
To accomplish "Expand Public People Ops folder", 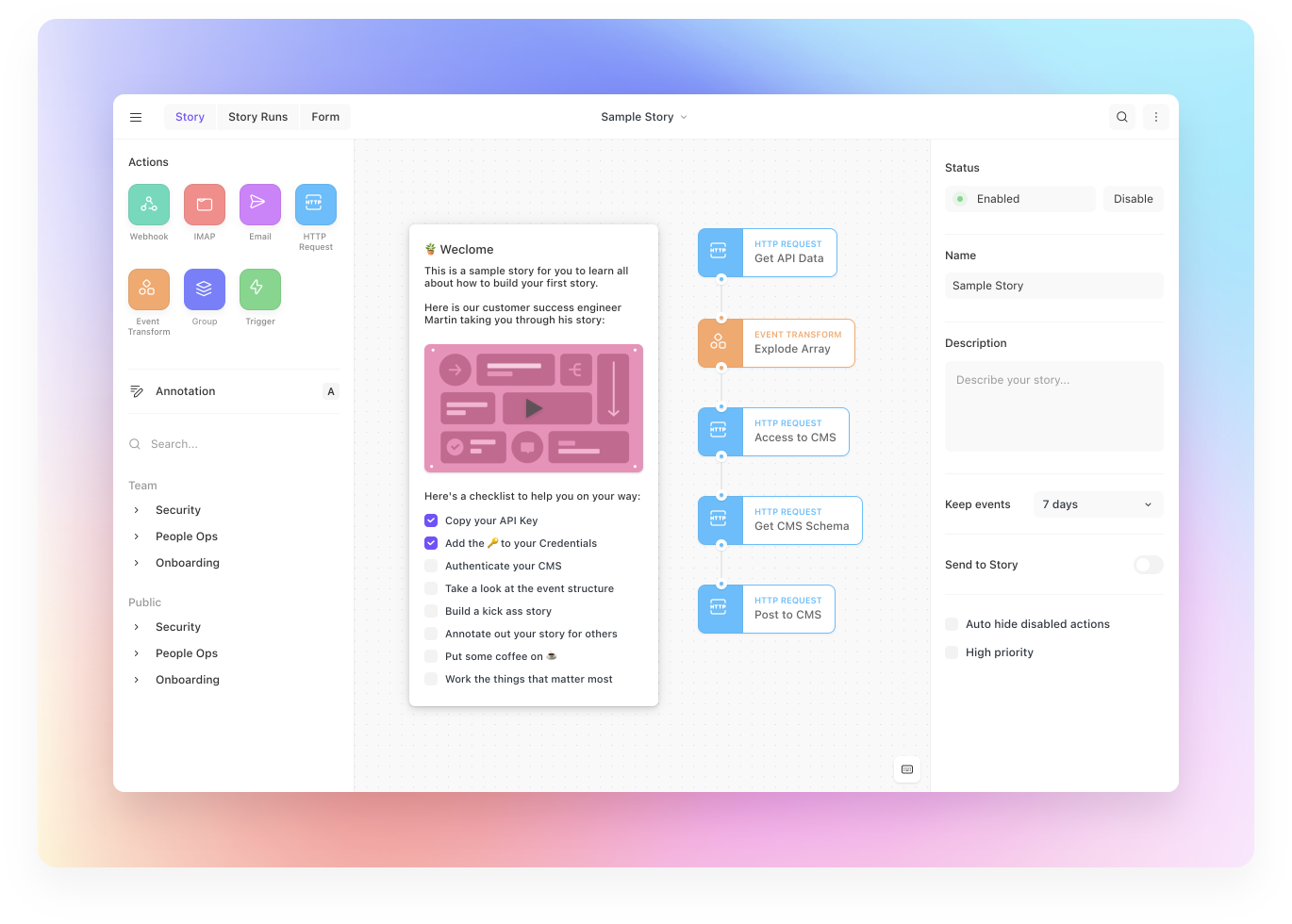I will 137,653.
